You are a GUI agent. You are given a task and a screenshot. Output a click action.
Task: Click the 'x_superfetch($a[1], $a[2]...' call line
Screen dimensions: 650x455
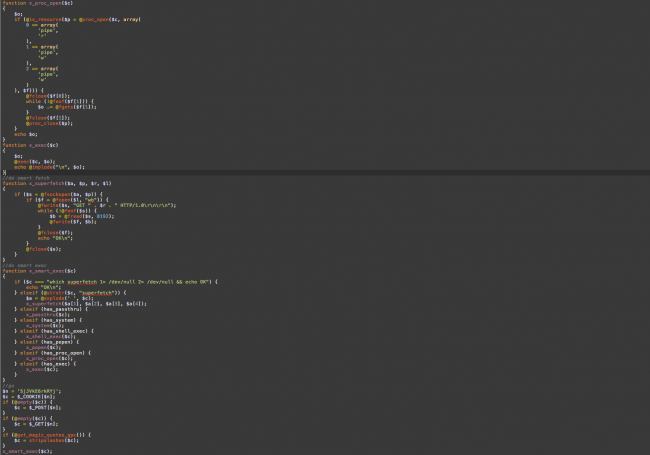click(86, 304)
